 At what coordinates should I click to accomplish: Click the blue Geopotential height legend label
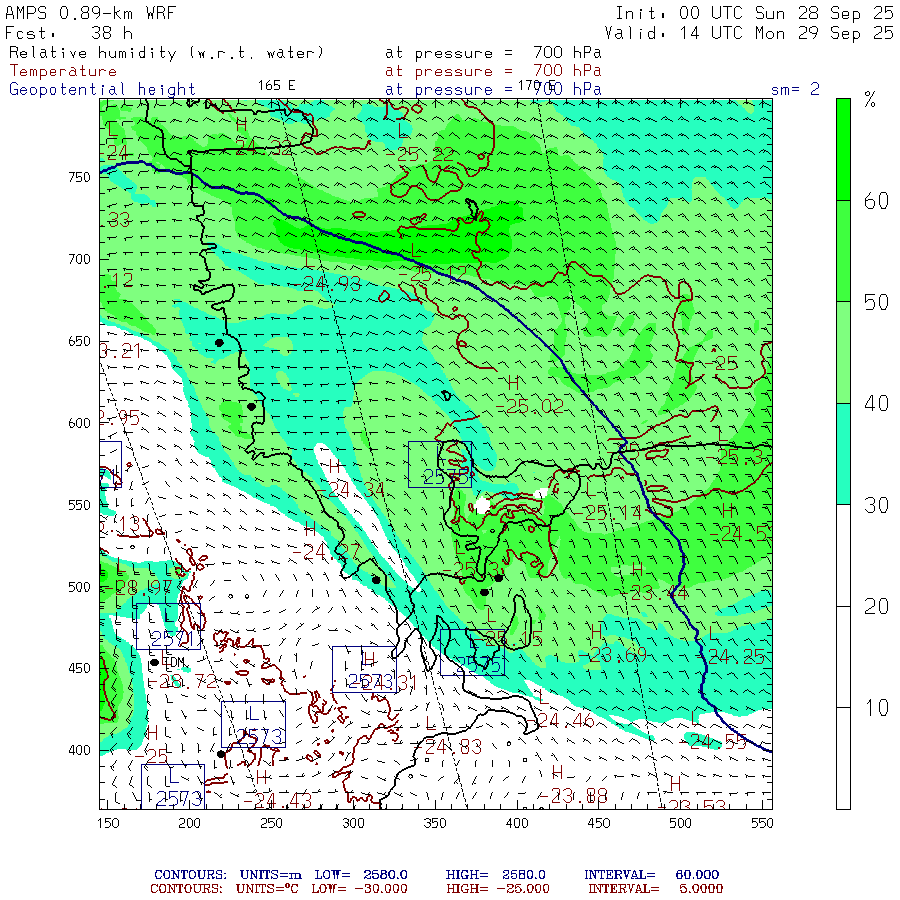point(103,89)
